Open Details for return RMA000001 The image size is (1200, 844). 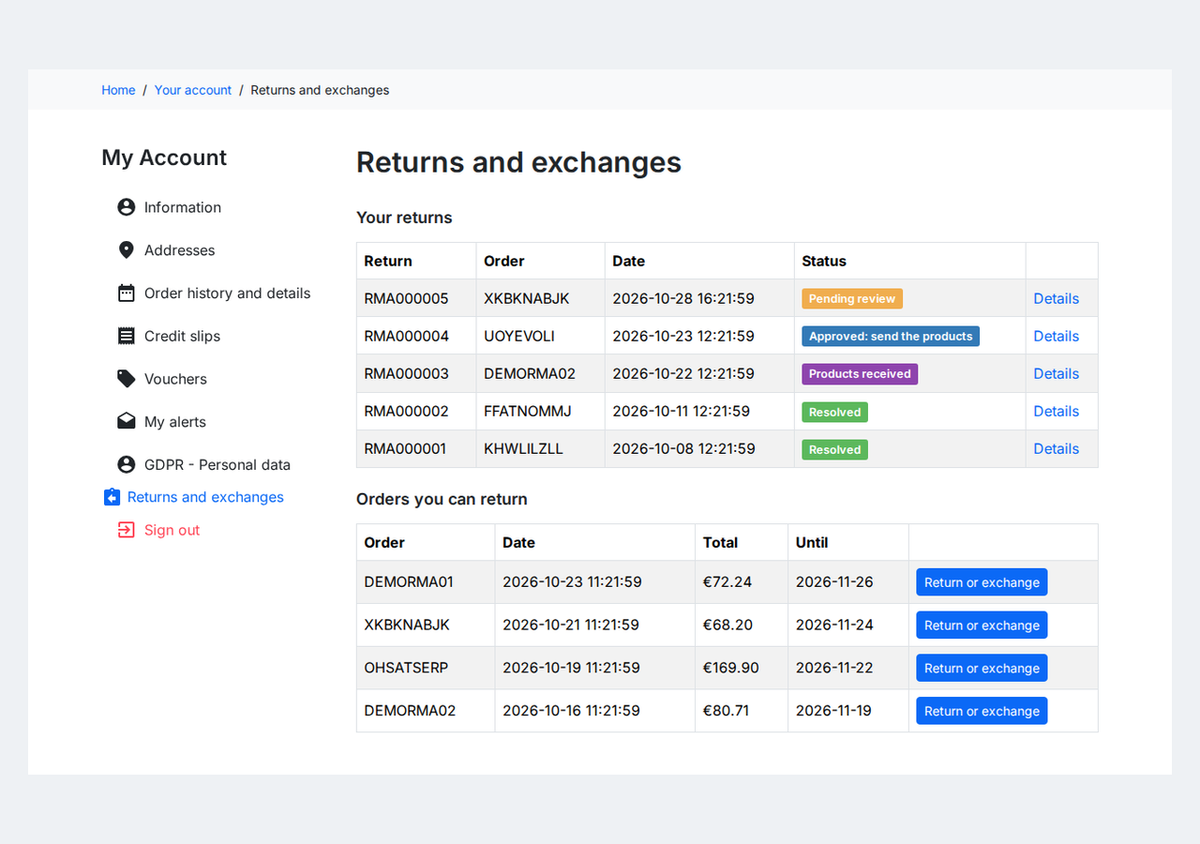(1056, 449)
